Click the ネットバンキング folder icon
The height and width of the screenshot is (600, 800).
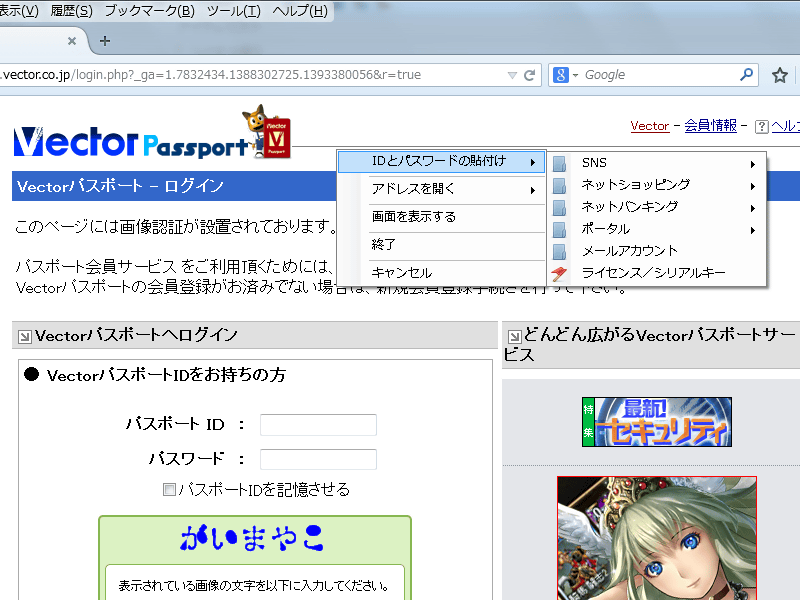pyautogui.click(x=560, y=208)
